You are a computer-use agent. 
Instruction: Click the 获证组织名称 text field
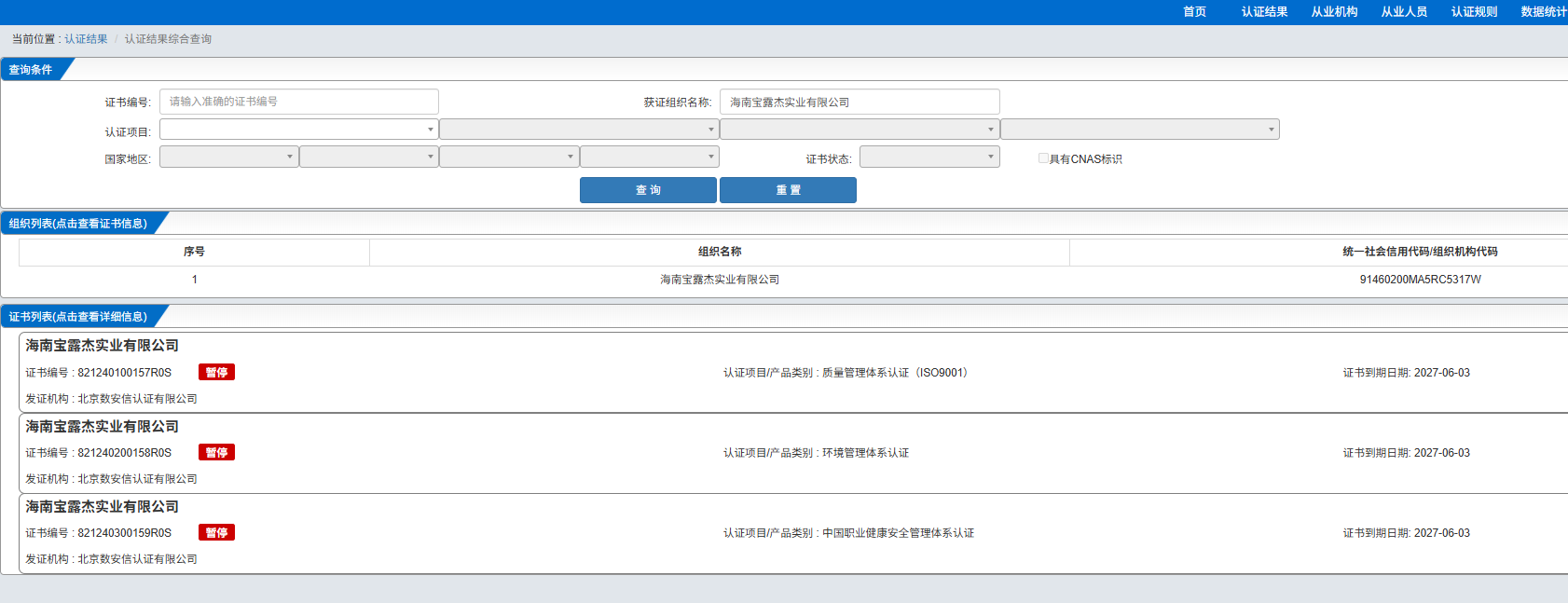859,102
